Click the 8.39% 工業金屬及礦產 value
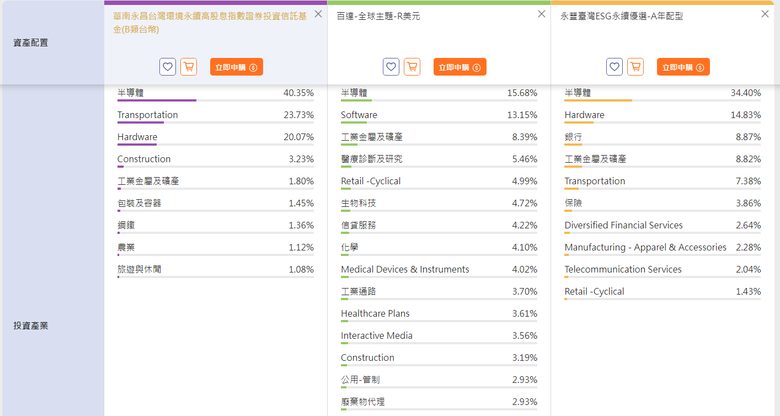Image resolution: width=780 pixels, height=416 pixels. (524, 137)
